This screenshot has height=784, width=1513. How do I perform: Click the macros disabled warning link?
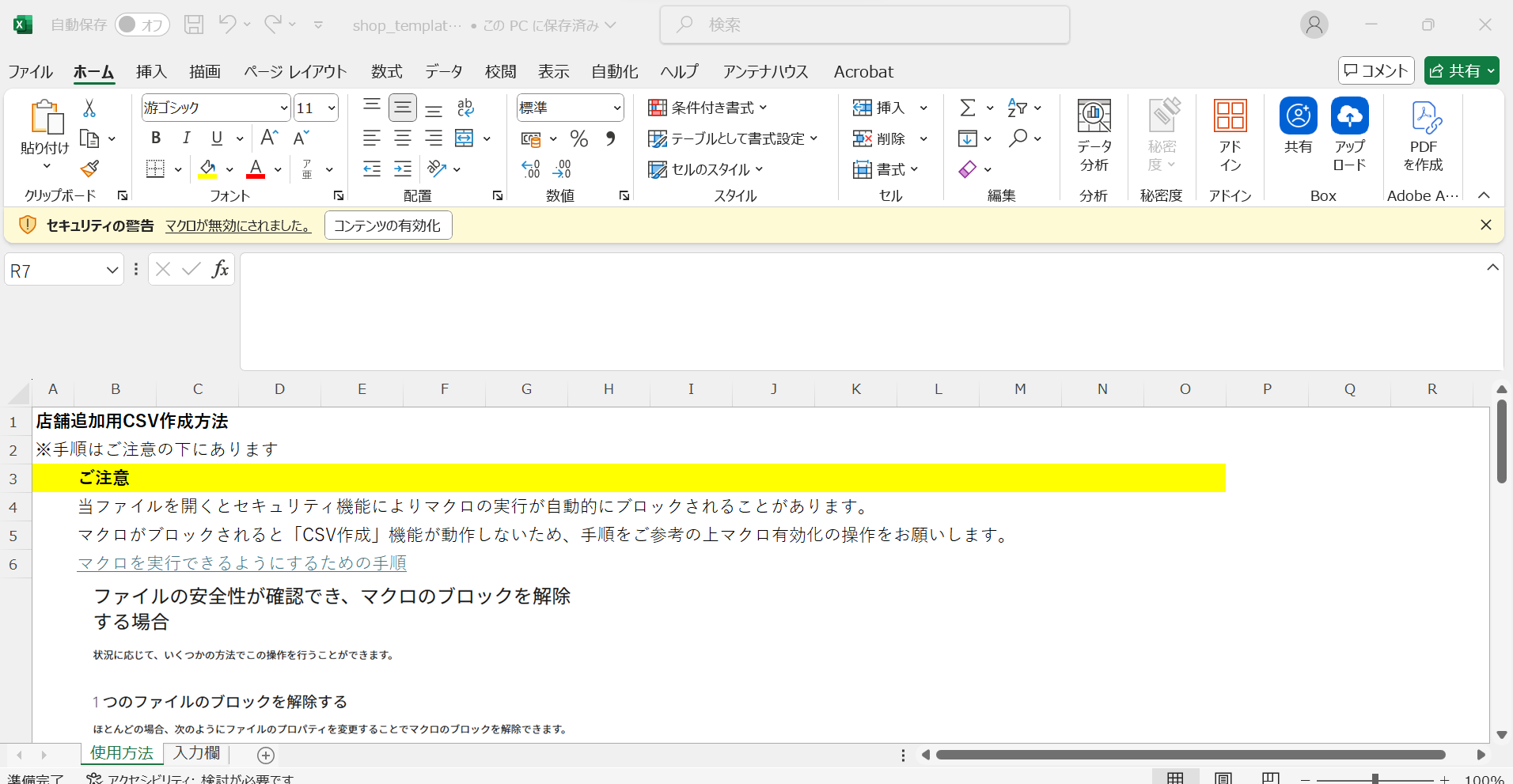click(x=237, y=225)
